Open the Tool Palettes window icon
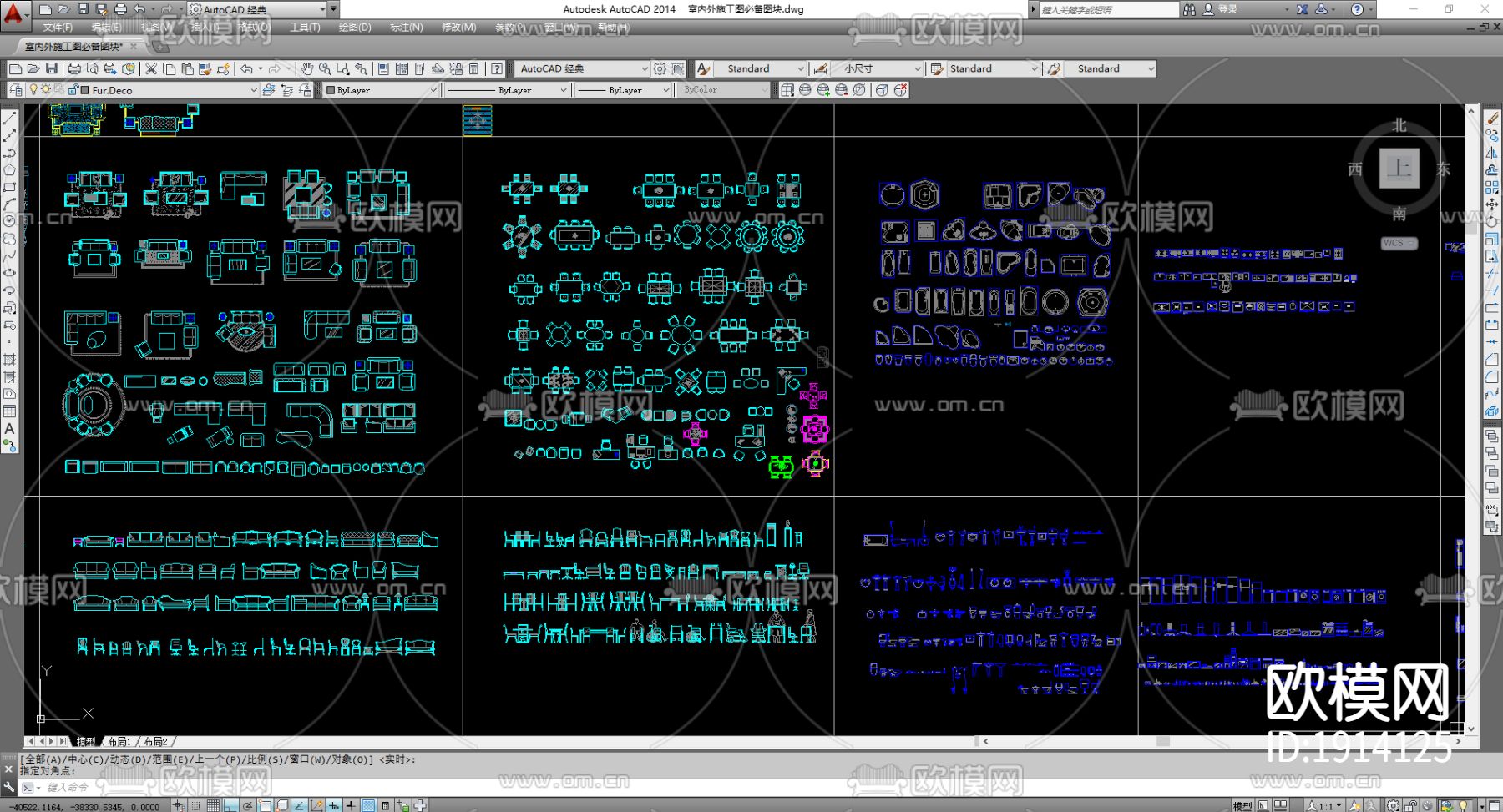The width and height of the screenshot is (1503, 812). (x=419, y=68)
